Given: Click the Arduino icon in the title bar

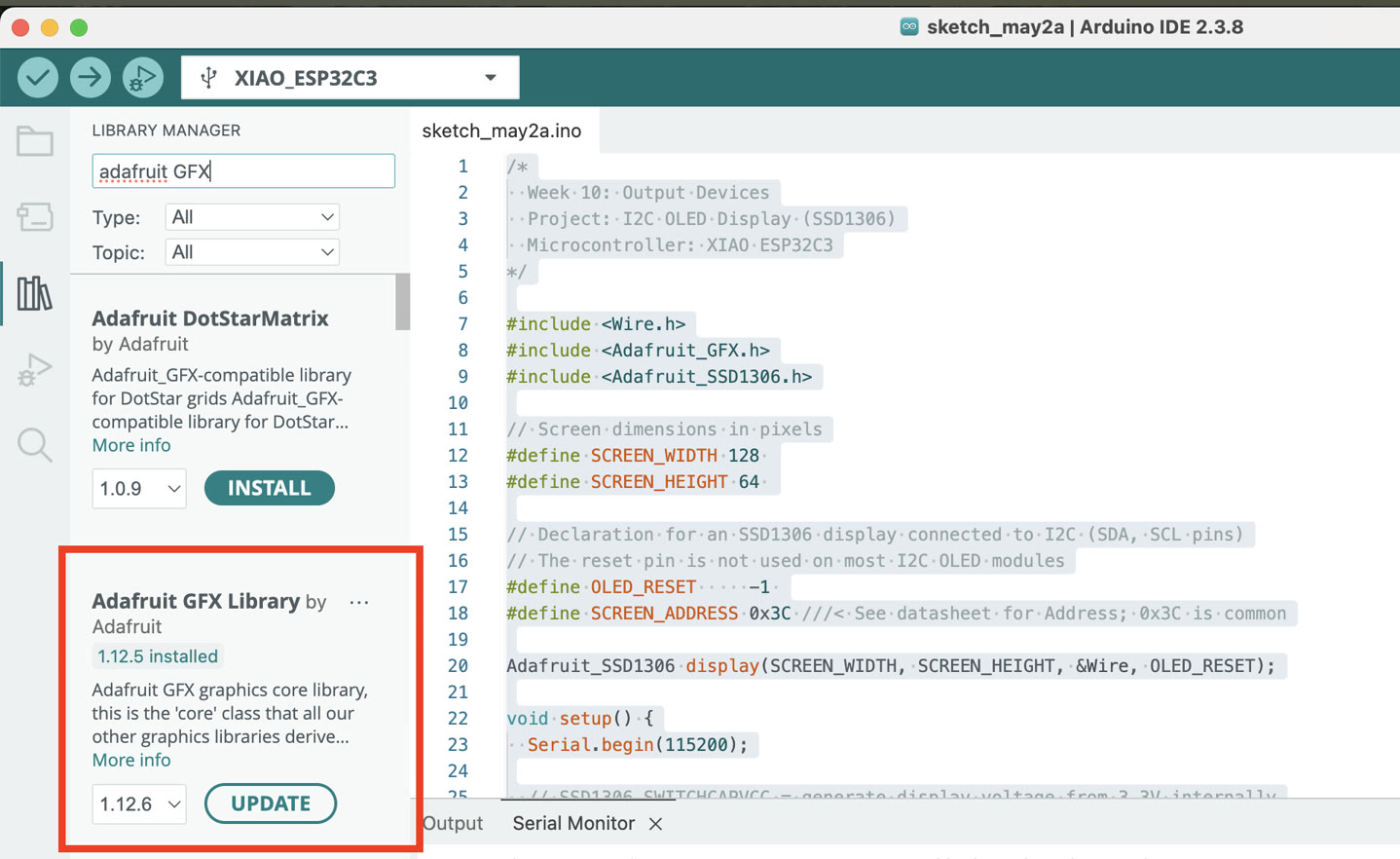Looking at the screenshot, I should pos(909,26).
